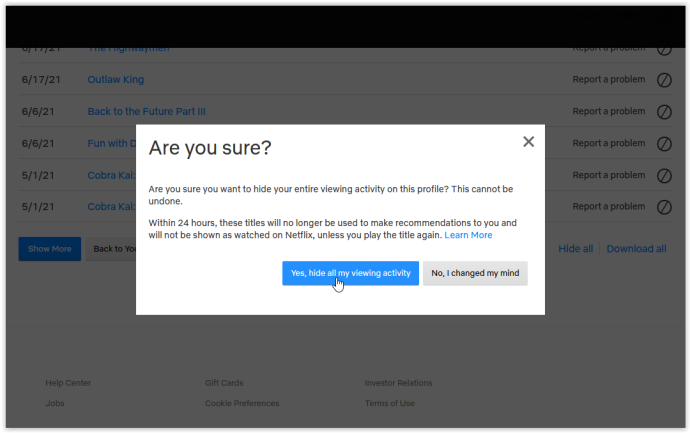Image resolution: width=690 pixels, height=433 pixels.
Task: Report a problem on second 5/1/21 Cobra Kai row
Action: coord(609,206)
